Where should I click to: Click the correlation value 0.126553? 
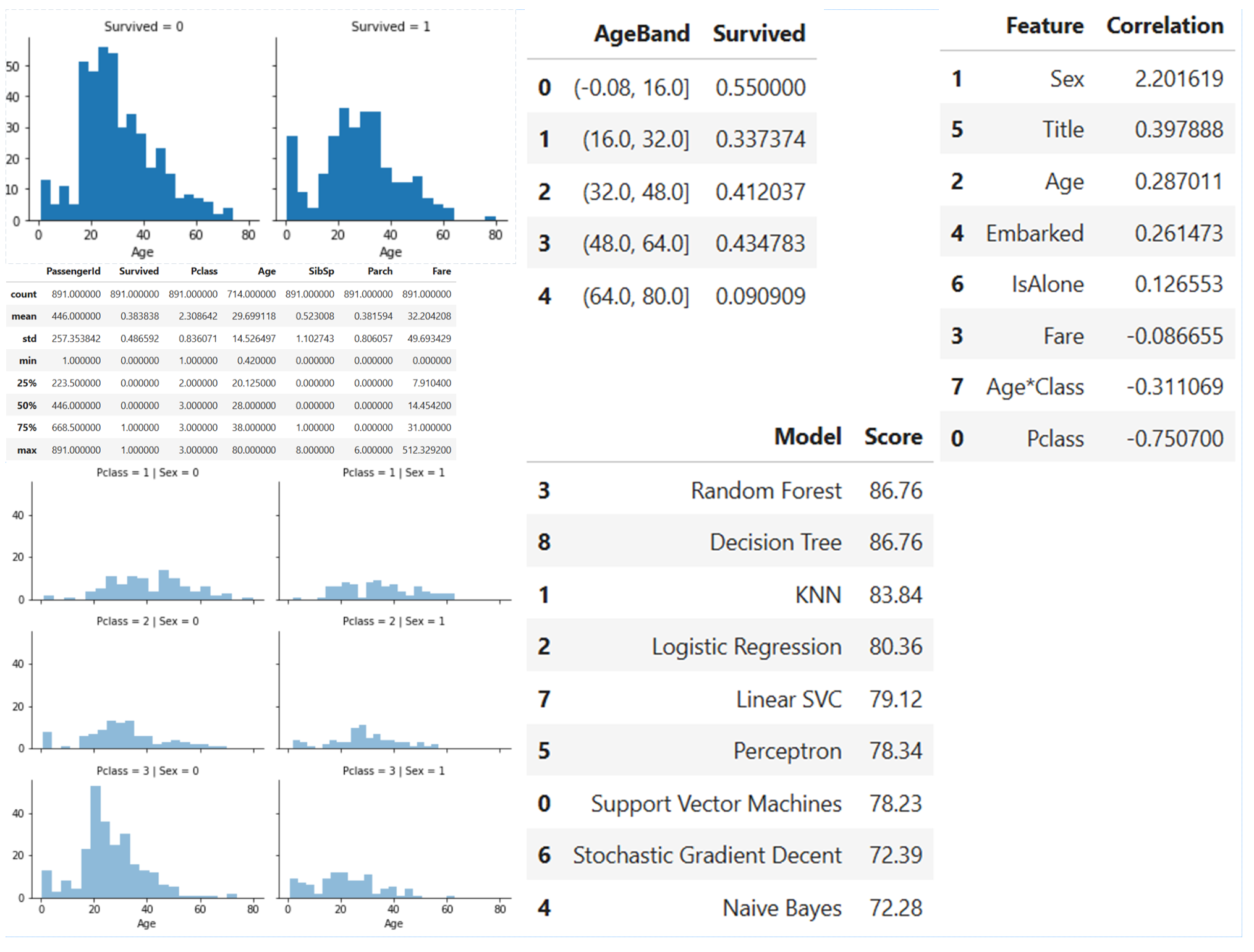tap(1179, 284)
